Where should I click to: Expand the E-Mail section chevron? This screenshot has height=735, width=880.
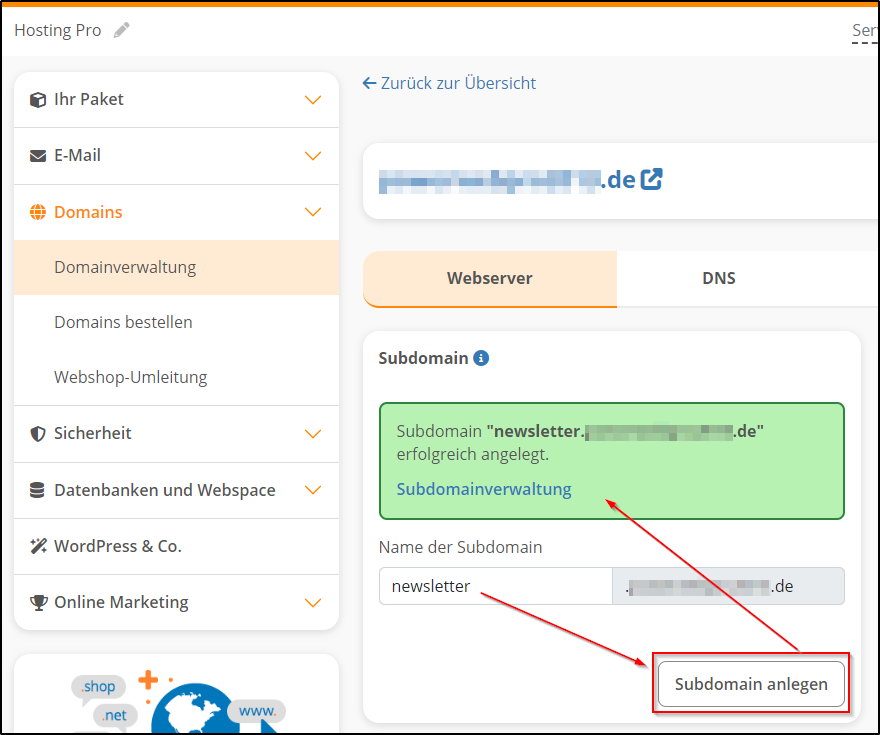click(313, 155)
